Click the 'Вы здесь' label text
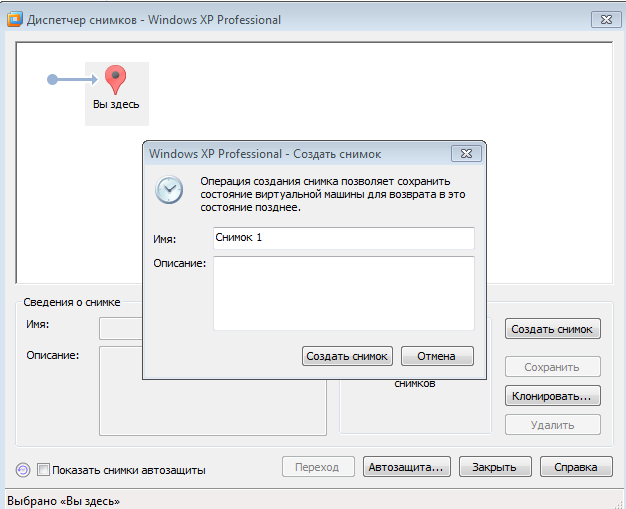The image size is (626, 509). (116, 105)
